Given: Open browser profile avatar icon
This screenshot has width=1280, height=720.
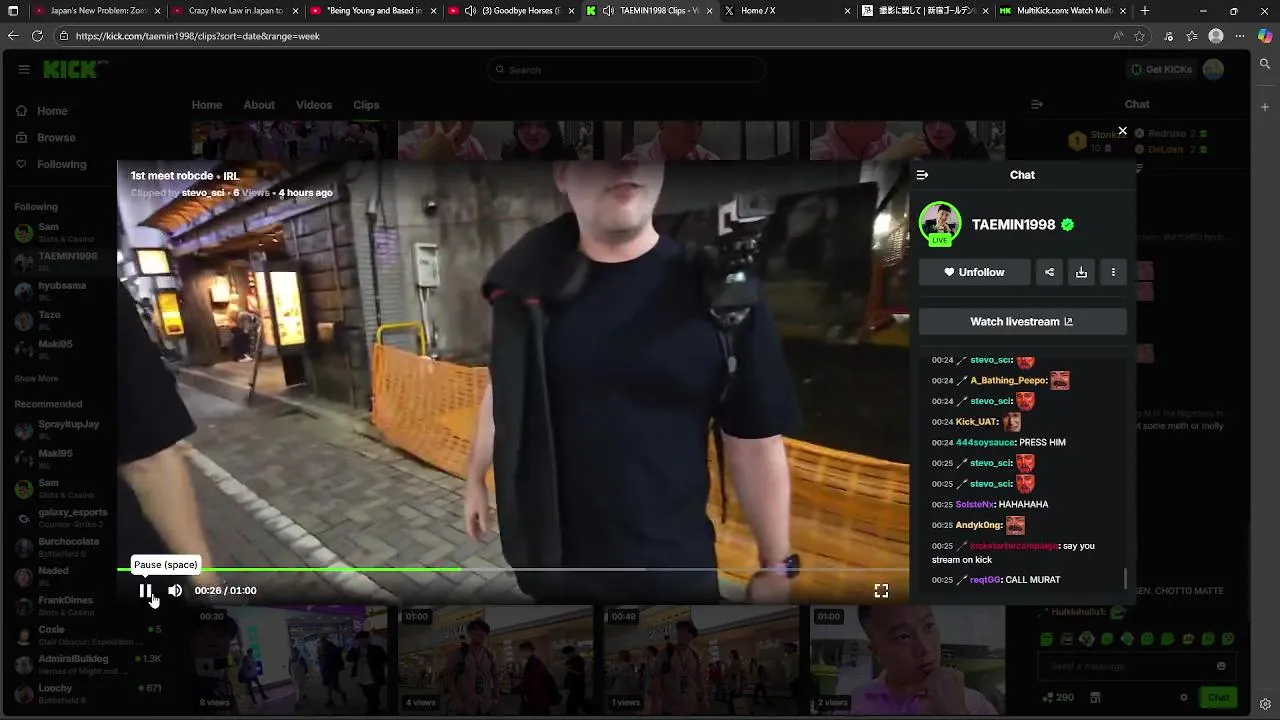Looking at the screenshot, I should point(1216,36).
